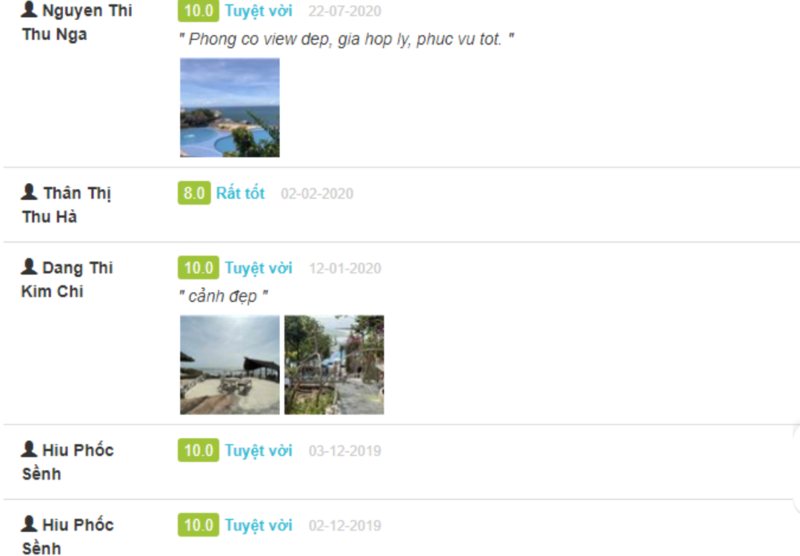Click the 10.0 score badge dated 12-01-2020
The height and width of the screenshot is (556, 800).
[x=198, y=268]
